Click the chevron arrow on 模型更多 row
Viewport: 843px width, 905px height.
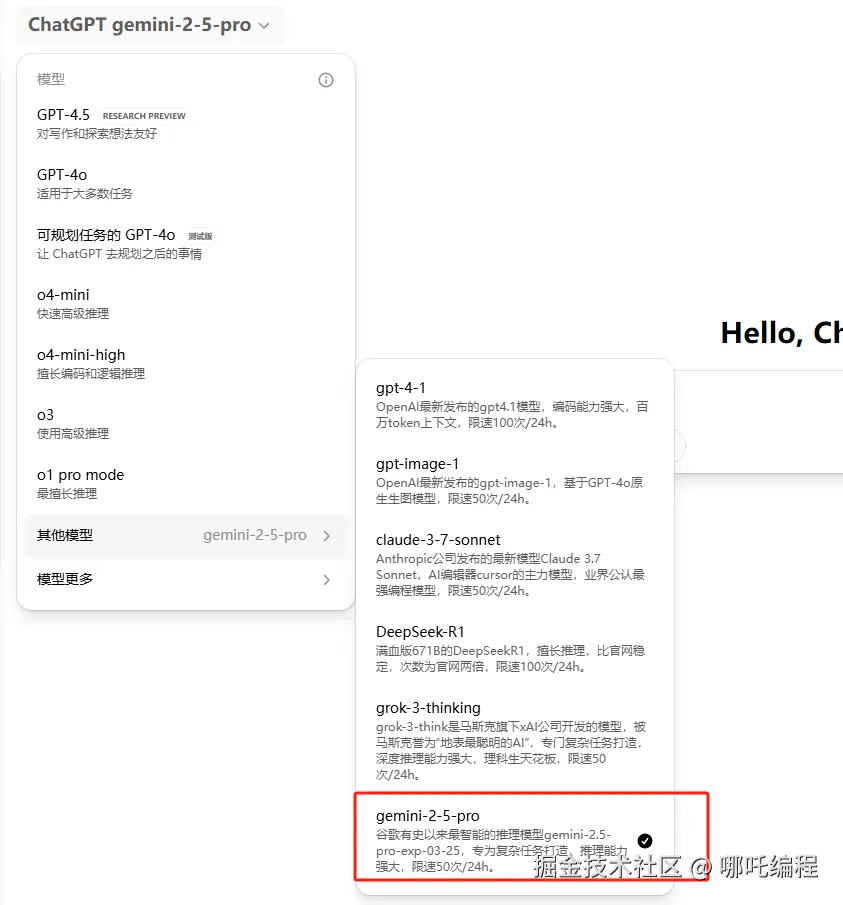point(327,579)
